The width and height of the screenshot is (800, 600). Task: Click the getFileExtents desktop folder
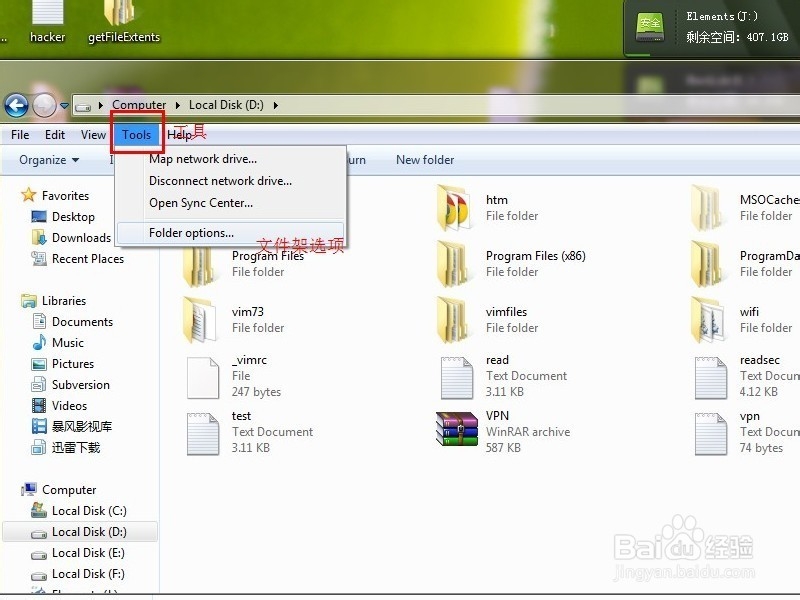[123, 22]
